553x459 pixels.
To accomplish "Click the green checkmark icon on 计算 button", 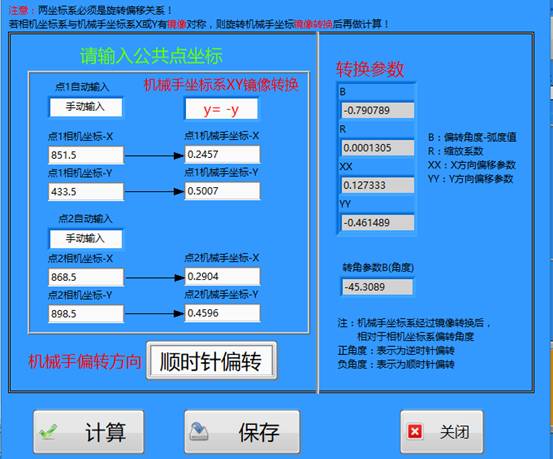I will (x=48, y=431).
